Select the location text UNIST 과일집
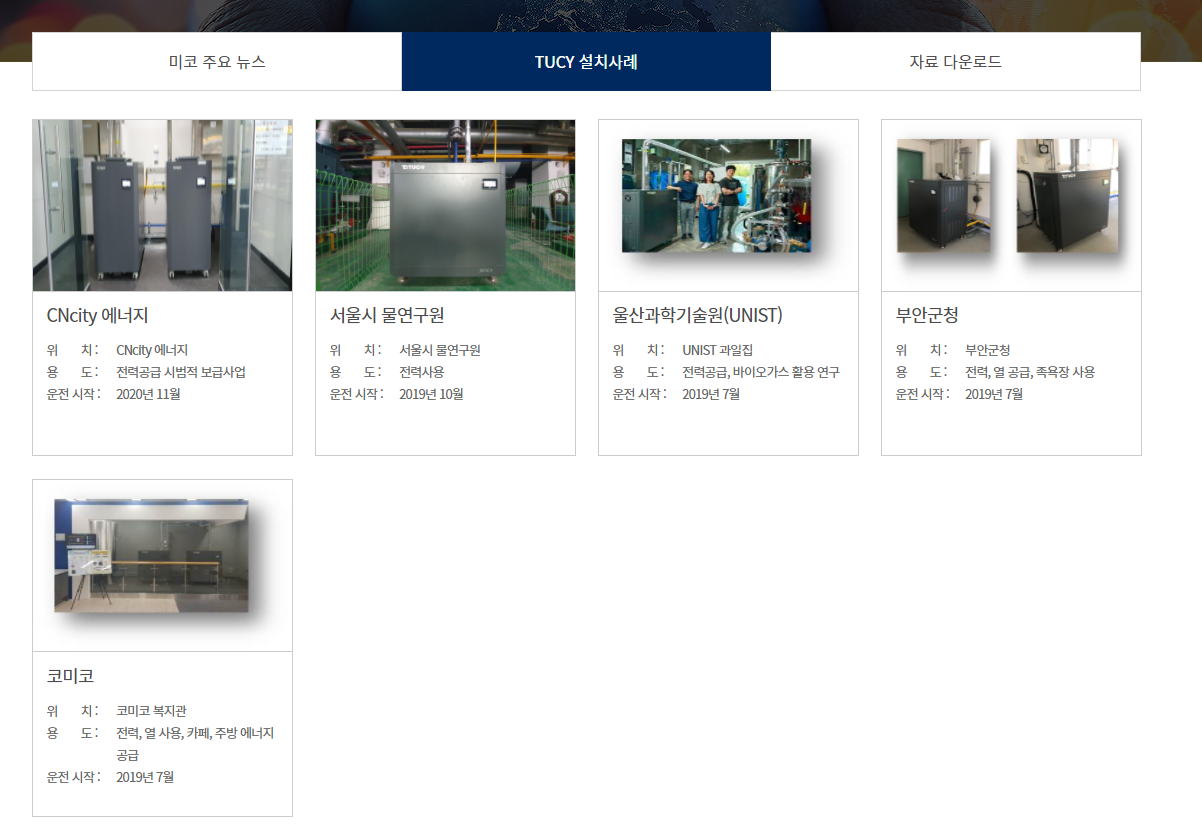This screenshot has width=1202, height=831. 718,350
